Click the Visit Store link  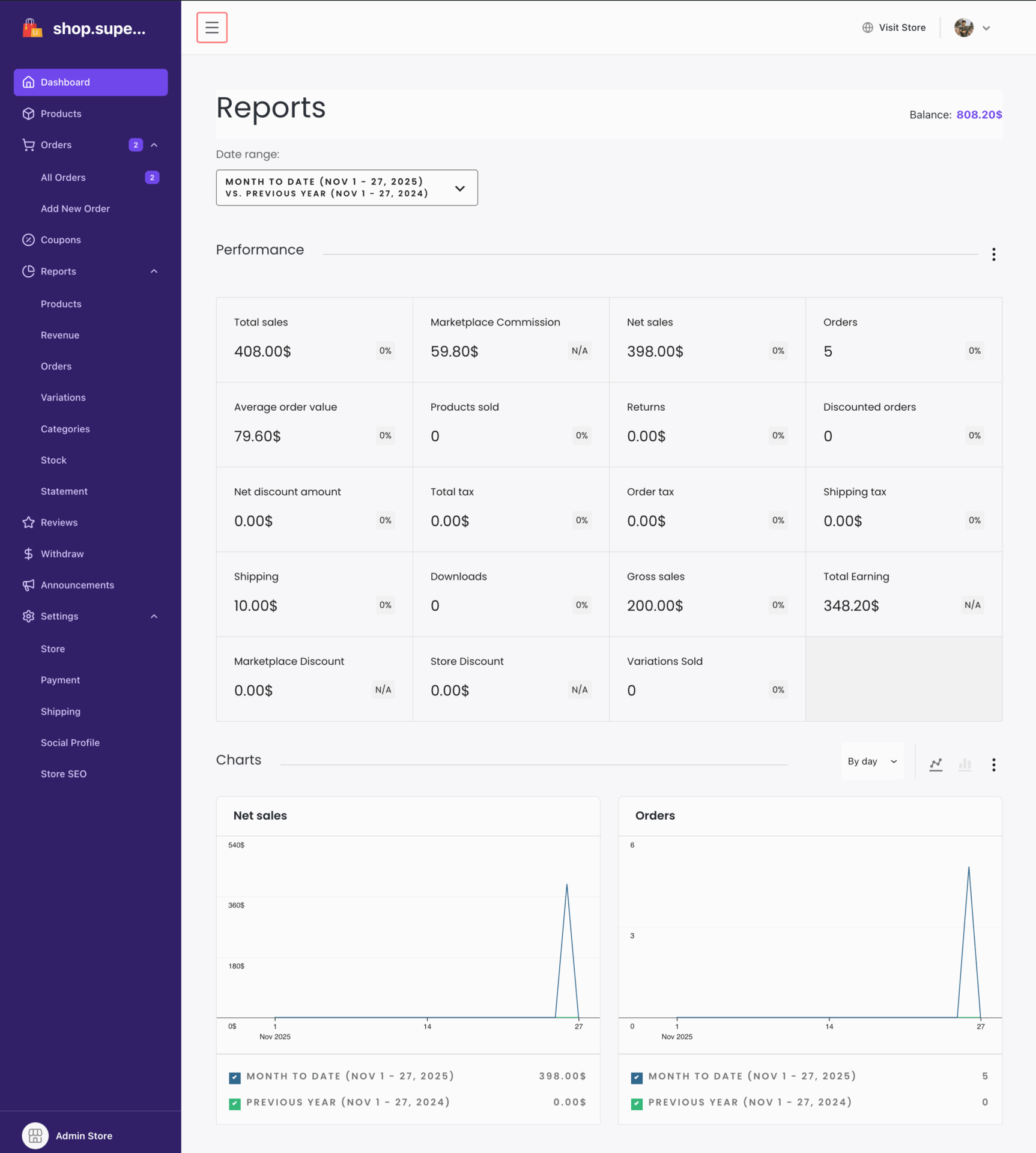click(894, 28)
